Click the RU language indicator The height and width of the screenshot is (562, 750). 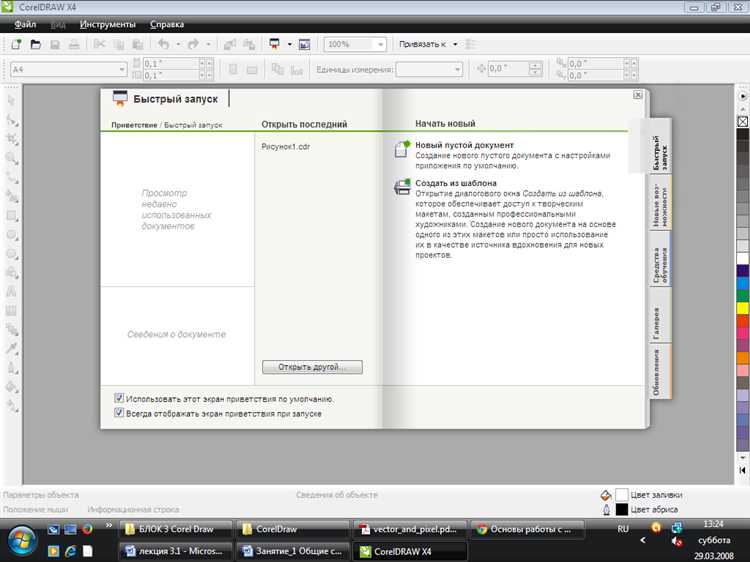623,529
